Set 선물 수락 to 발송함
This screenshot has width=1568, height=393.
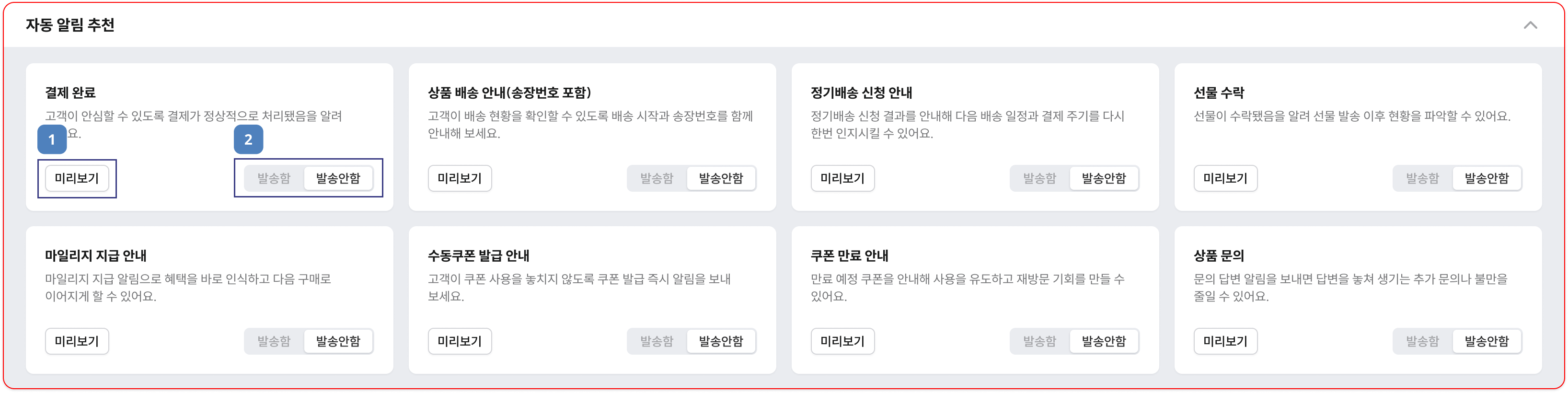tap(1422, 178)
